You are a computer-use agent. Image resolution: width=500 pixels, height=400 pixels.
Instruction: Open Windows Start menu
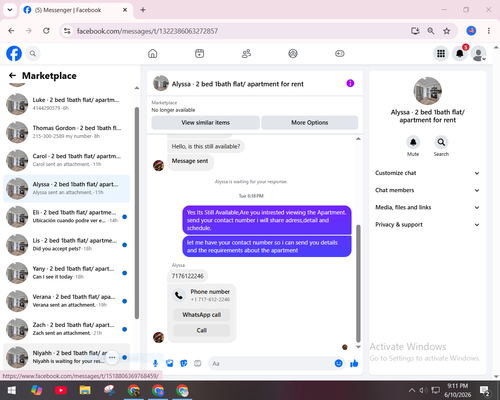point(12,390)
